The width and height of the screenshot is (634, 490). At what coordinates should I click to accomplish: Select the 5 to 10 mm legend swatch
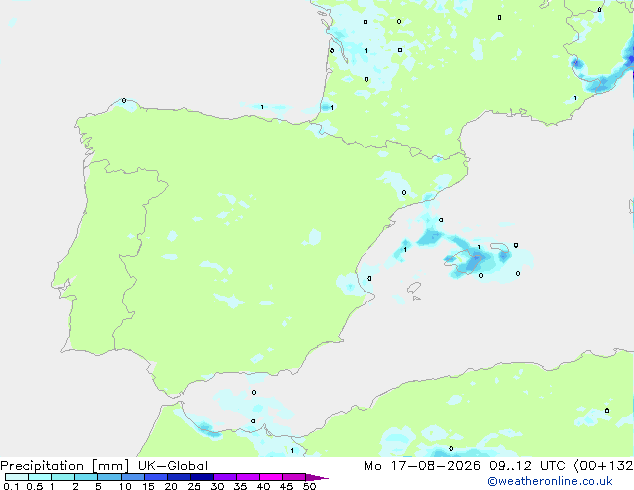tap(109, 477)
